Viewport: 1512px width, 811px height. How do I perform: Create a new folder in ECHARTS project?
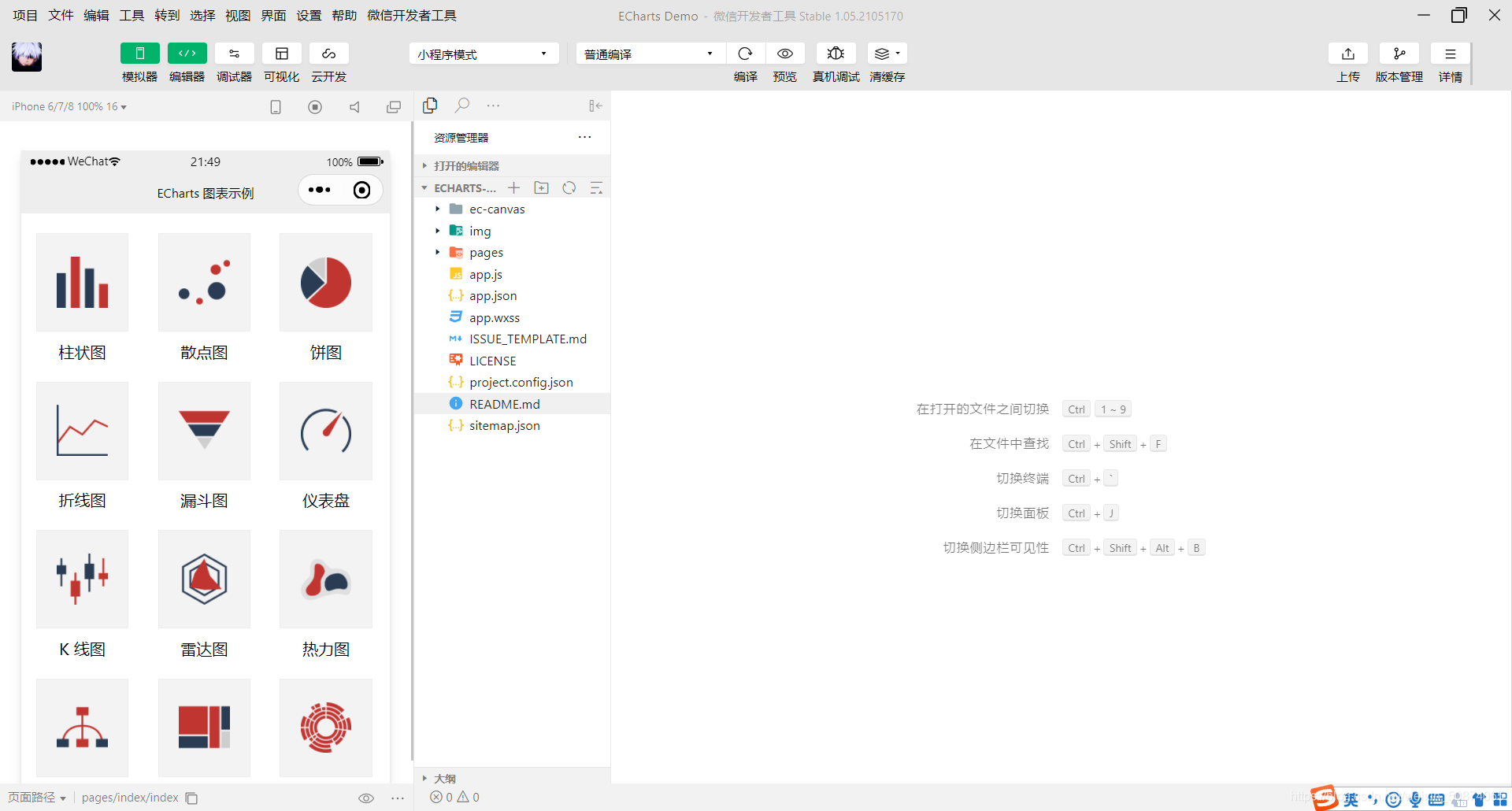click(541, 187)
